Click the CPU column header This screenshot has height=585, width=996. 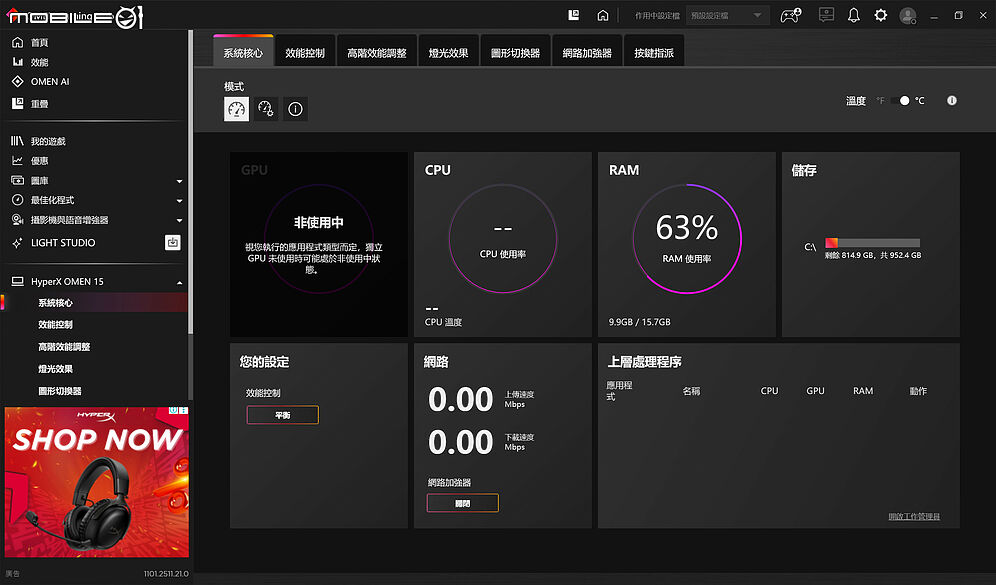769,391
